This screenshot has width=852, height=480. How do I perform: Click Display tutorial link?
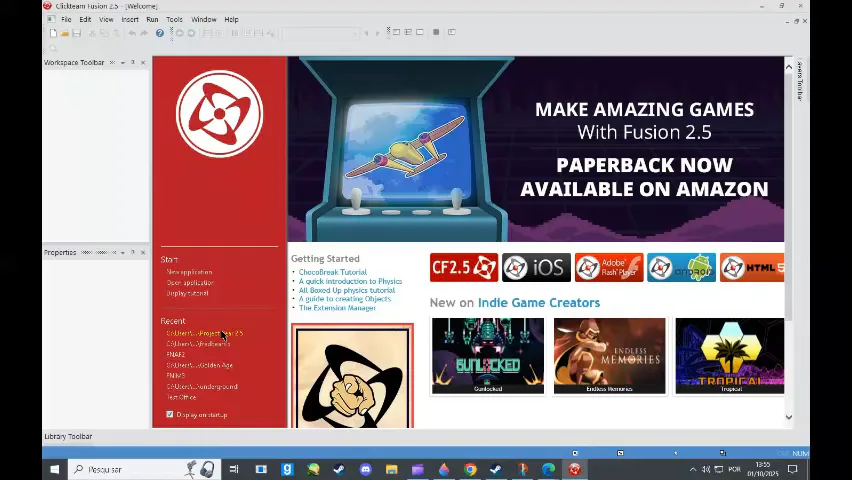[x=187, y=293]
